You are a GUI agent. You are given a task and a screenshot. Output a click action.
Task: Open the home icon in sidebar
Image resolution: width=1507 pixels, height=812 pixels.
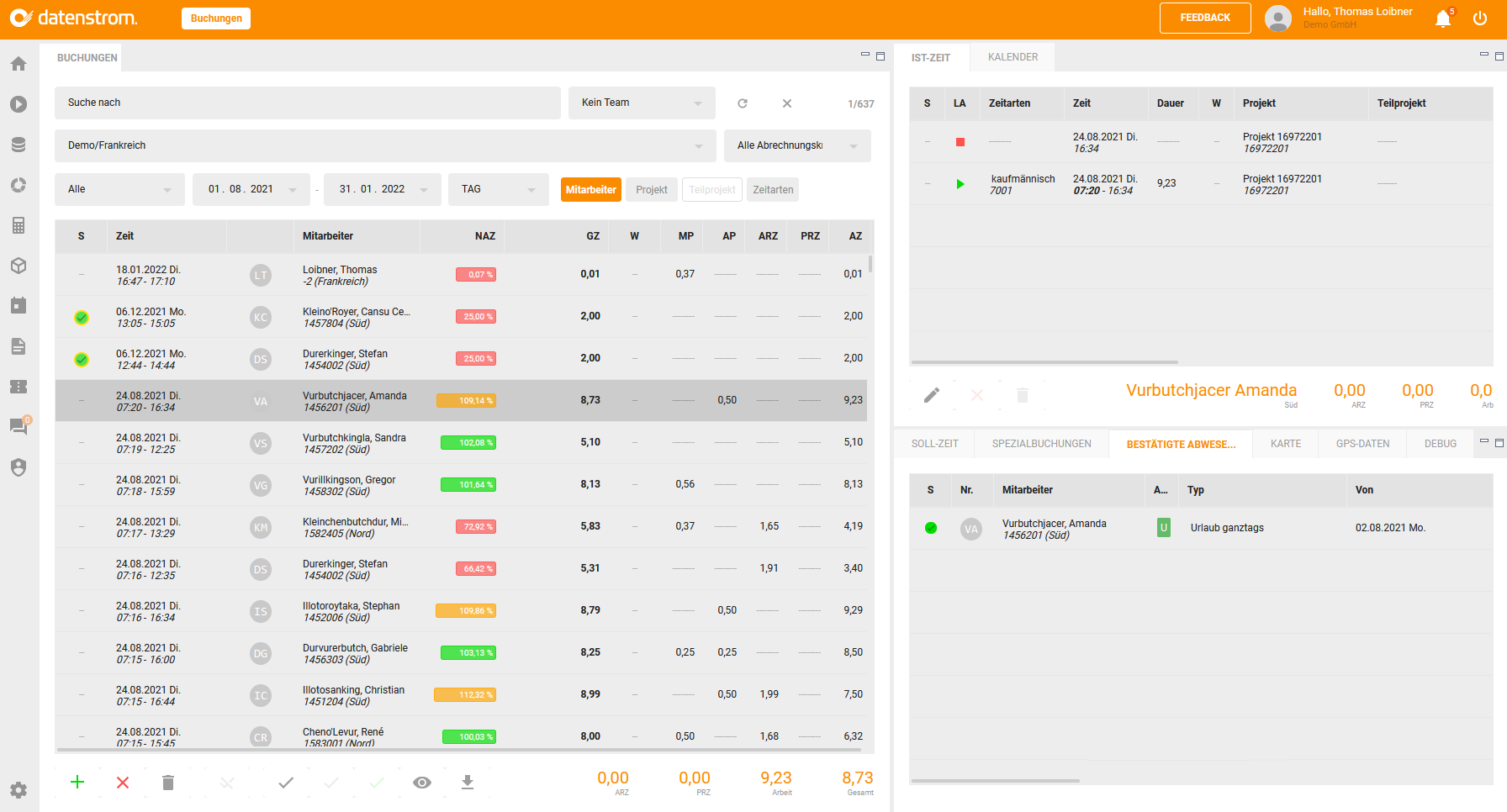[19, 64]
